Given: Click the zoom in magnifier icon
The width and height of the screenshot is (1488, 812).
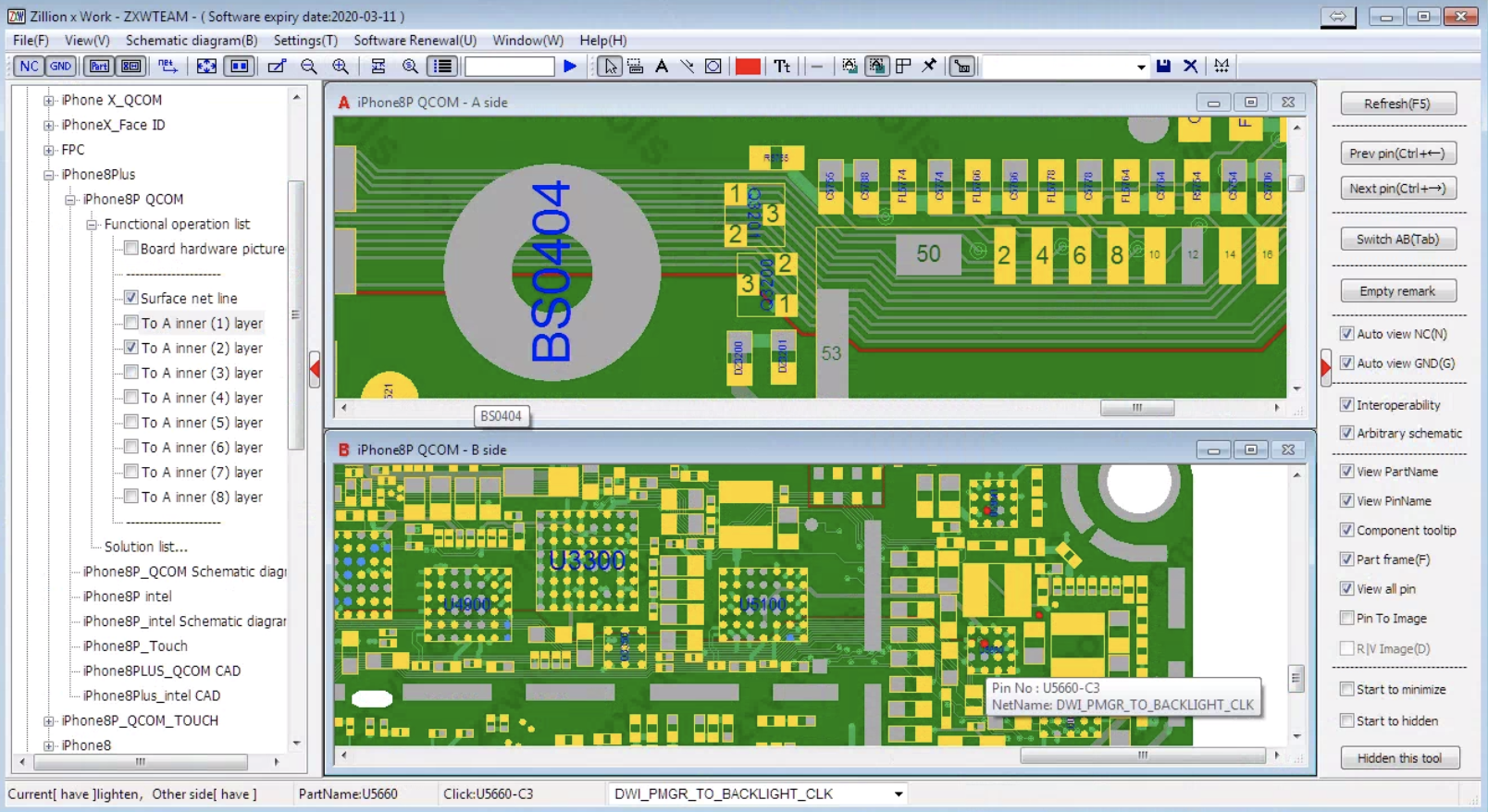Looking at the screenshot, I should click(x=341, y=66).
